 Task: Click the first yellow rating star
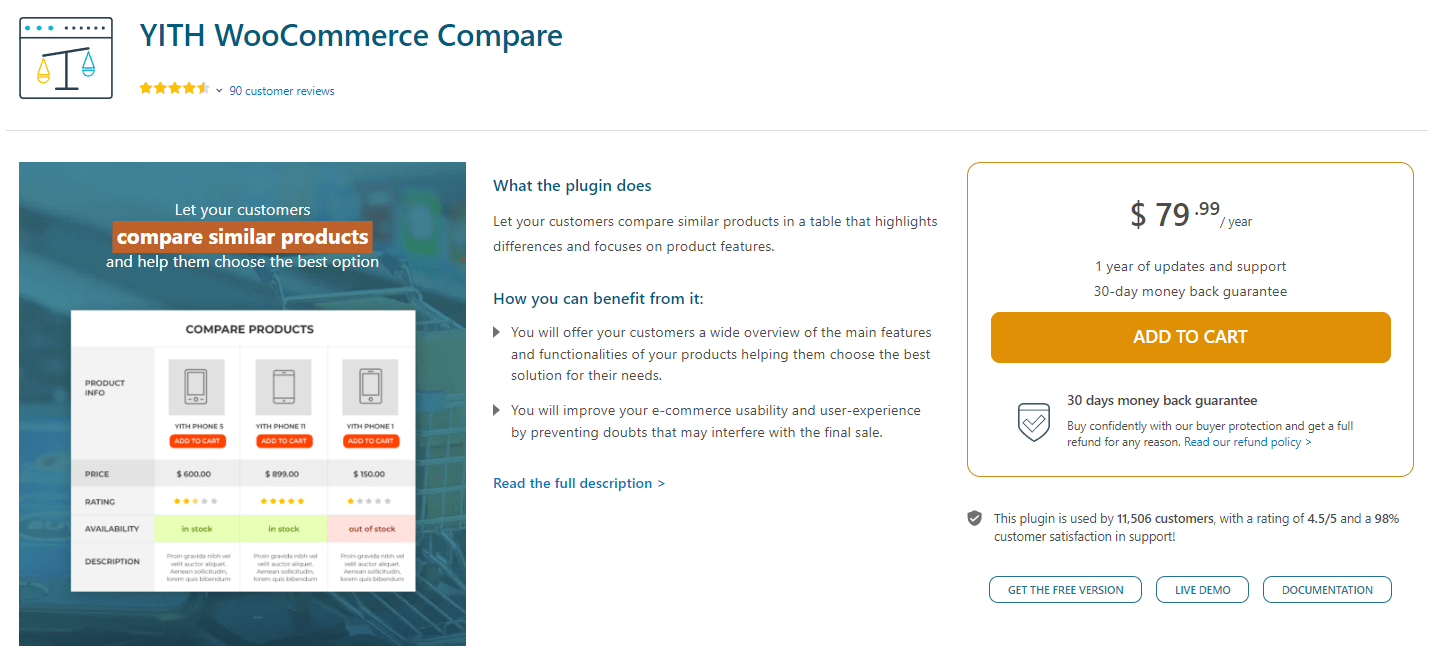tap(147, 88)
